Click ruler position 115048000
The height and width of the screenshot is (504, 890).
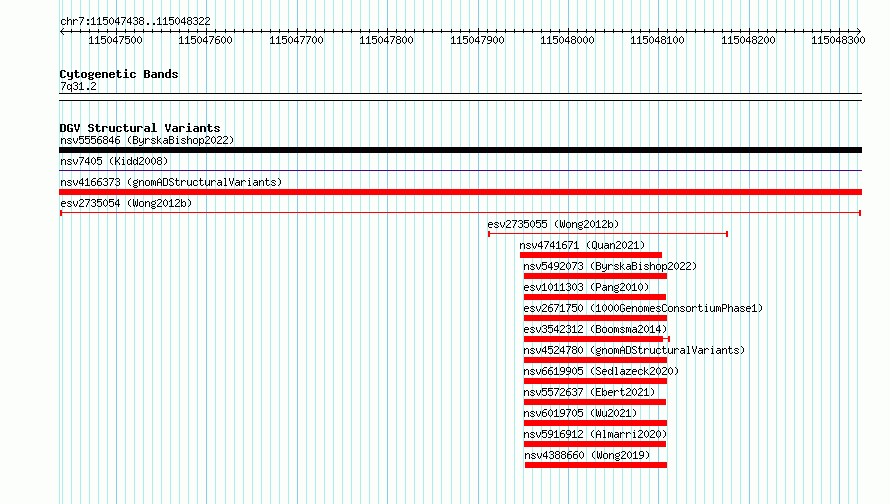pyautogui.click(x=567, y=40)
